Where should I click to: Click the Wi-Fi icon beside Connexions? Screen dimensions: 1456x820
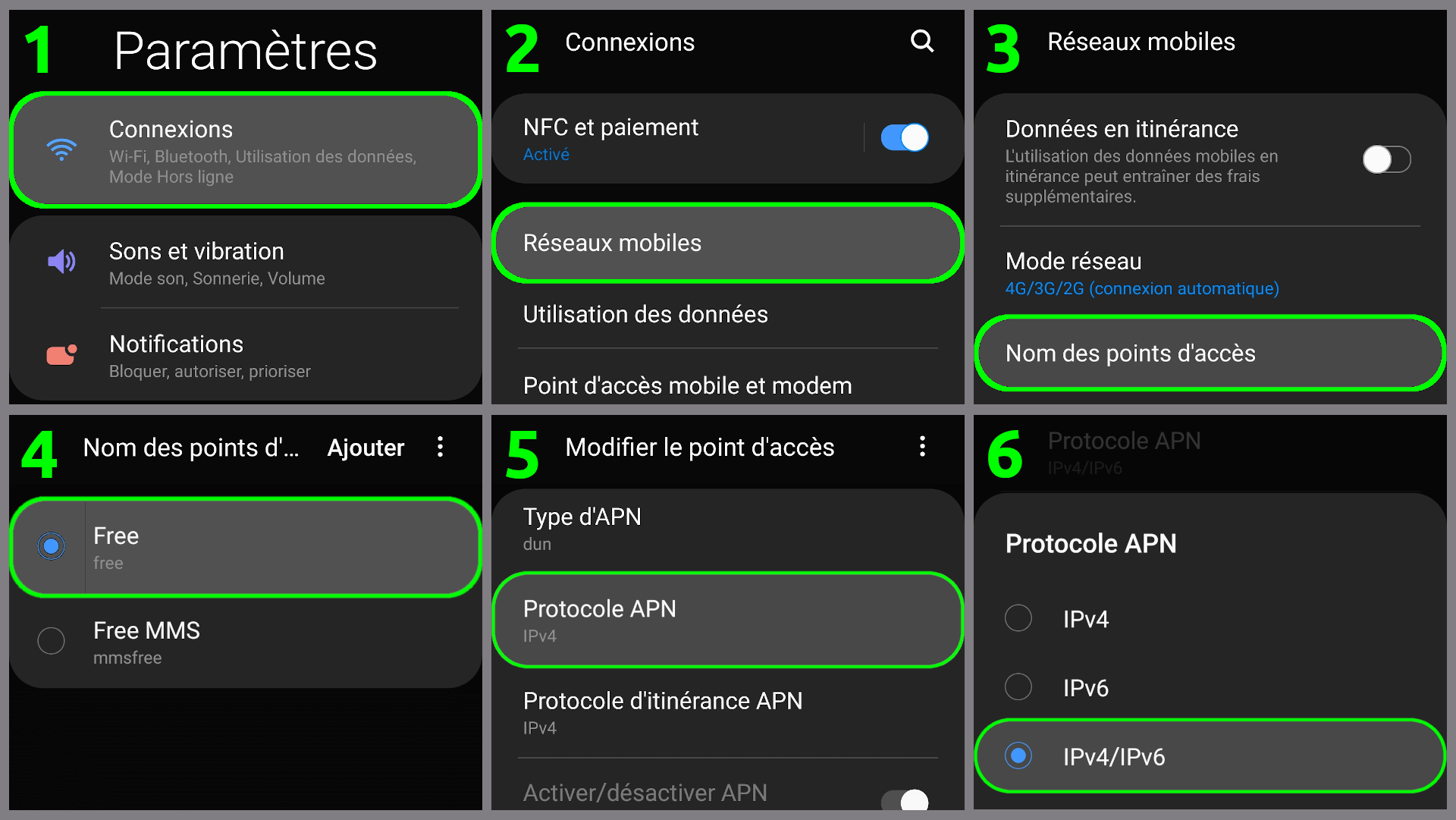pos(61,149)
